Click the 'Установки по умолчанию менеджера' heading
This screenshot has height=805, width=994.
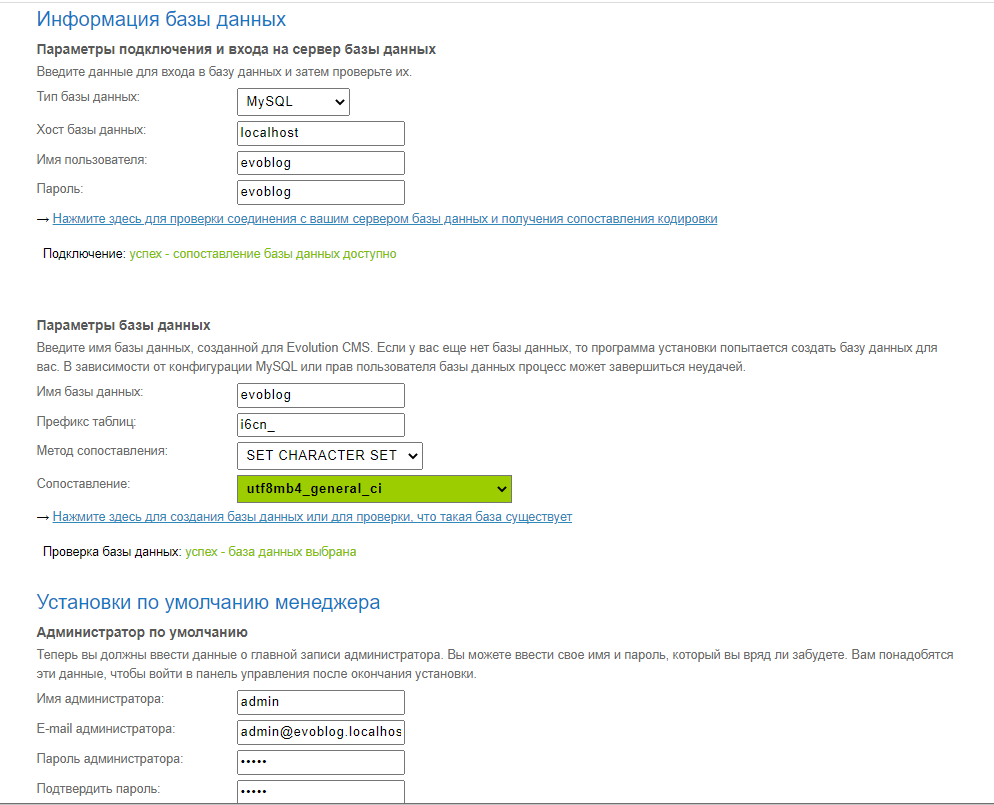tap(208, 602)
